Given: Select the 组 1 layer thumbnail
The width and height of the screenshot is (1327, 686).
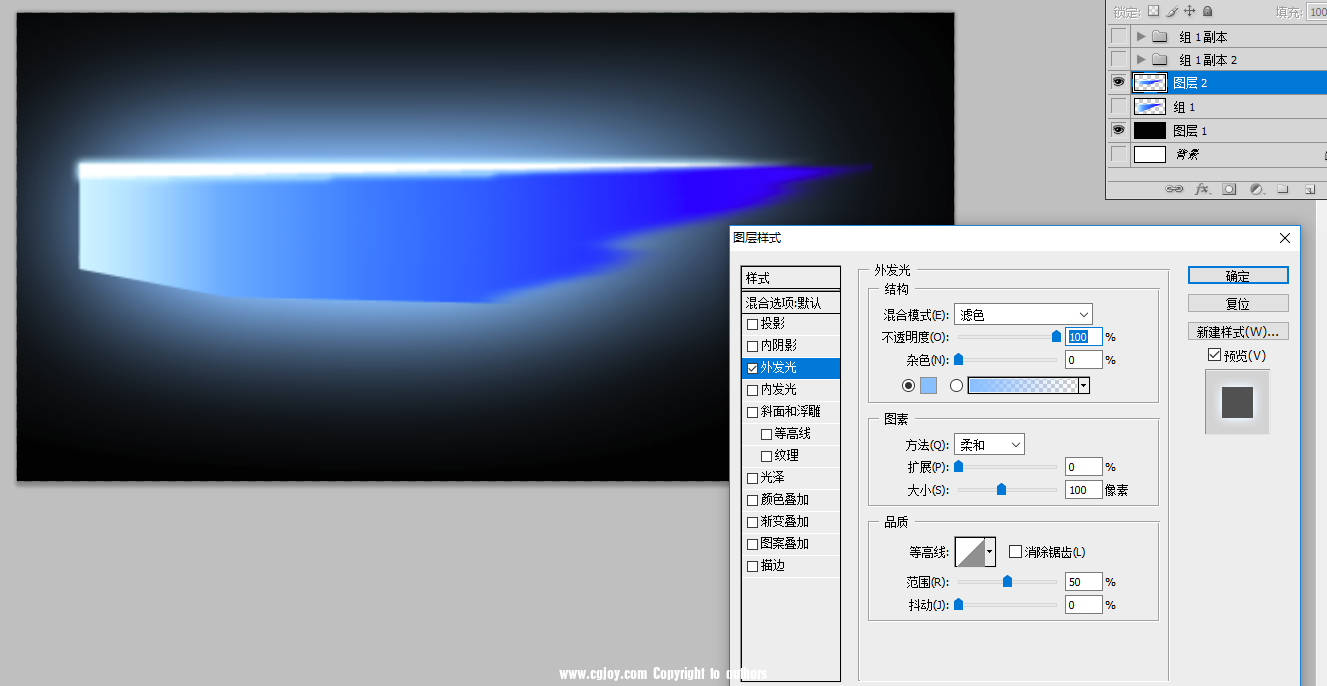Looking at the screenshot, I should point(1150,106).
